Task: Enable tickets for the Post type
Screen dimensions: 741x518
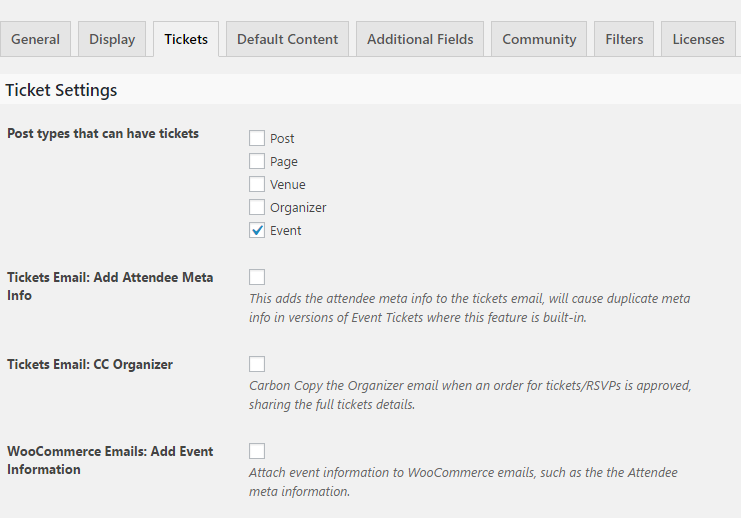Action: click(x=257, y=139)
